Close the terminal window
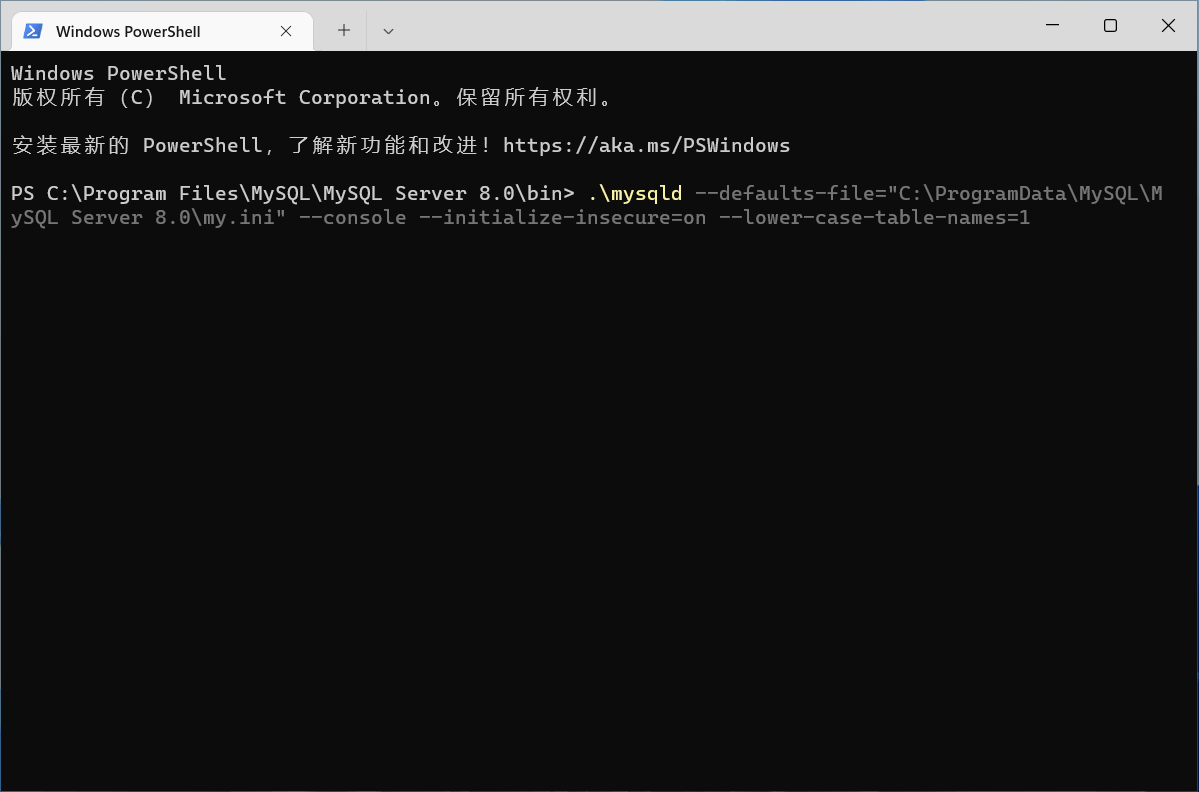The image size is (1199, 792). click(1168, 26)
